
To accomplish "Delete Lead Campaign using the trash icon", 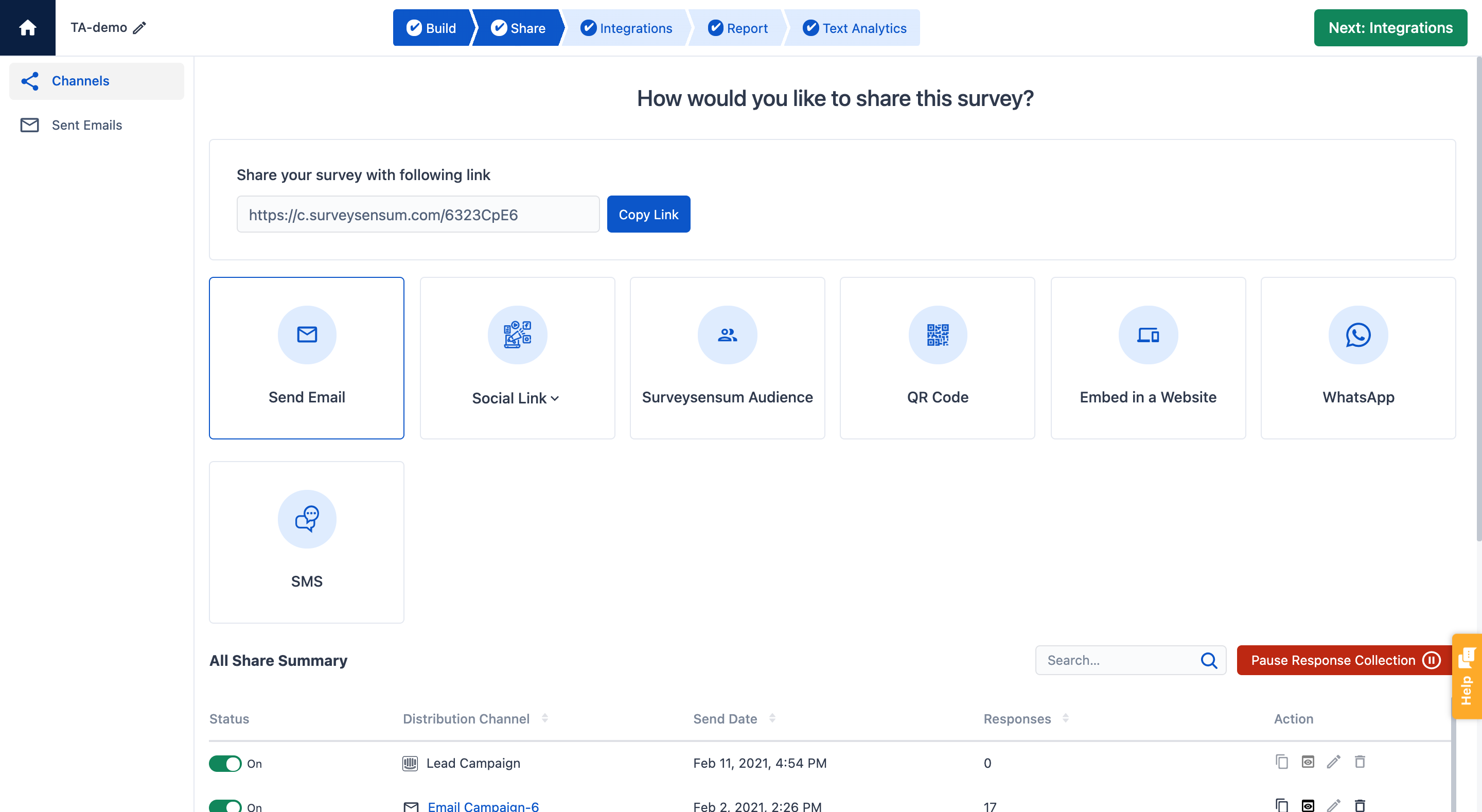I will tap(1361, 762).
